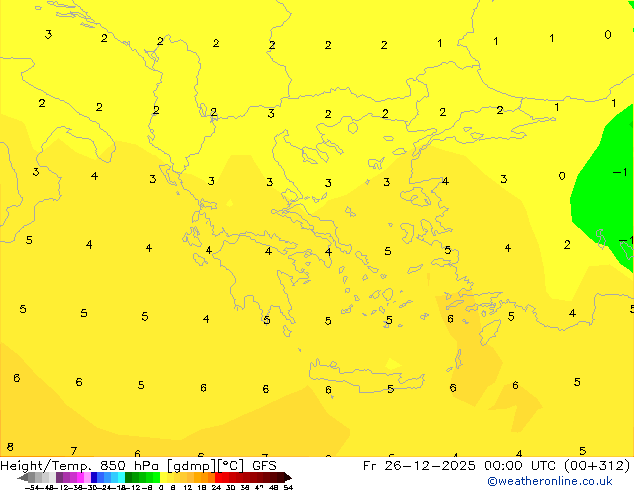Viewport: 634px width, 490px height.
Task: Click the "24" tick label under color scale
Action: (216, 487)
